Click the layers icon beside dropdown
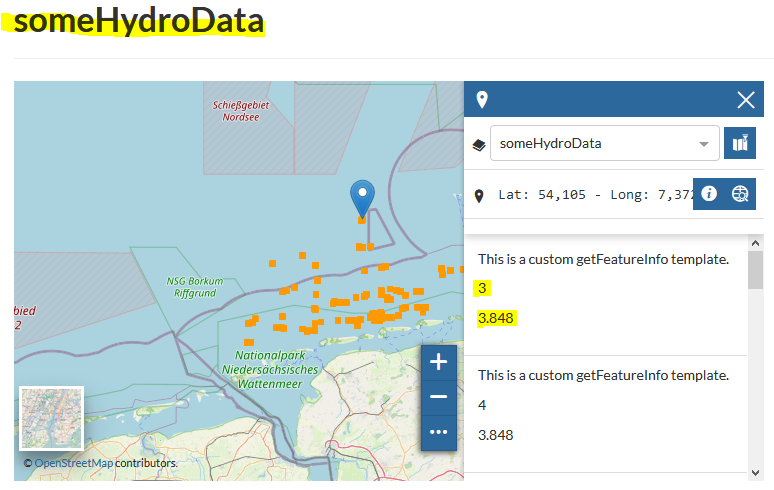Screen dimensions: 774x490 pyautogui.click(x=479, y=145)
